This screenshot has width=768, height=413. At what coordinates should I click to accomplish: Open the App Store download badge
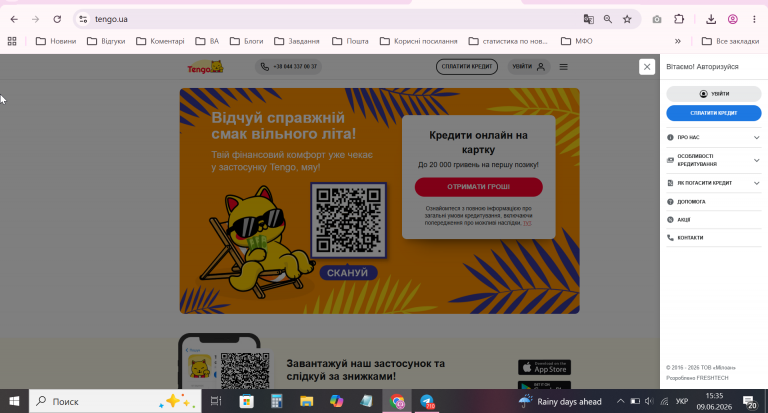point(544,367)
